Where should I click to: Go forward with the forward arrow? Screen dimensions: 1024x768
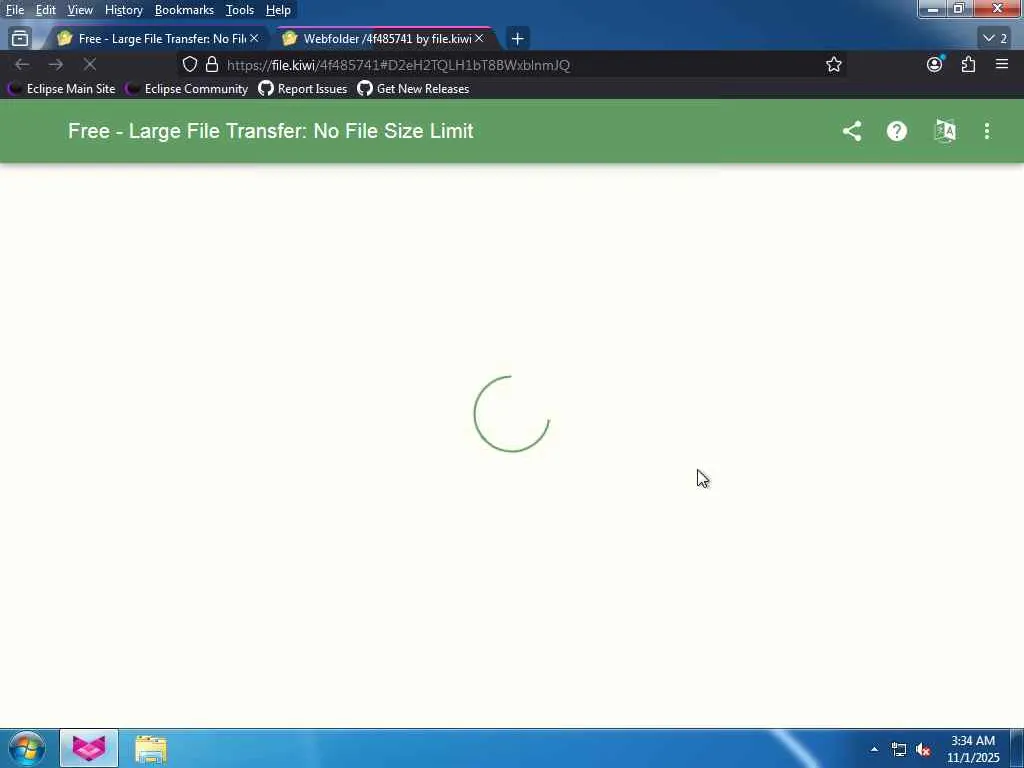56,65
